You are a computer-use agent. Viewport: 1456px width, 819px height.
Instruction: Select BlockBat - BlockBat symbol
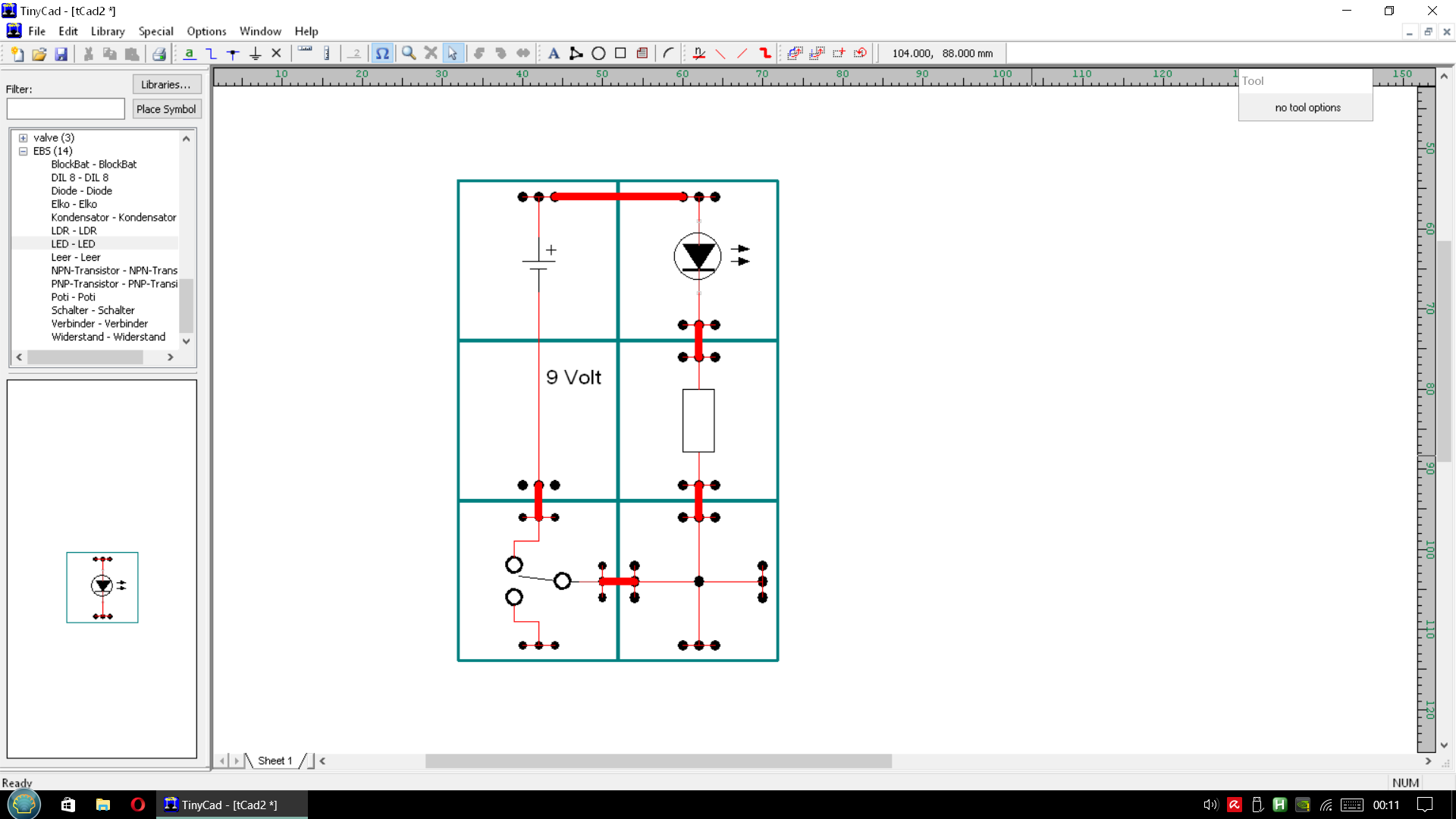pyautogui.click(x=94, y=165)
